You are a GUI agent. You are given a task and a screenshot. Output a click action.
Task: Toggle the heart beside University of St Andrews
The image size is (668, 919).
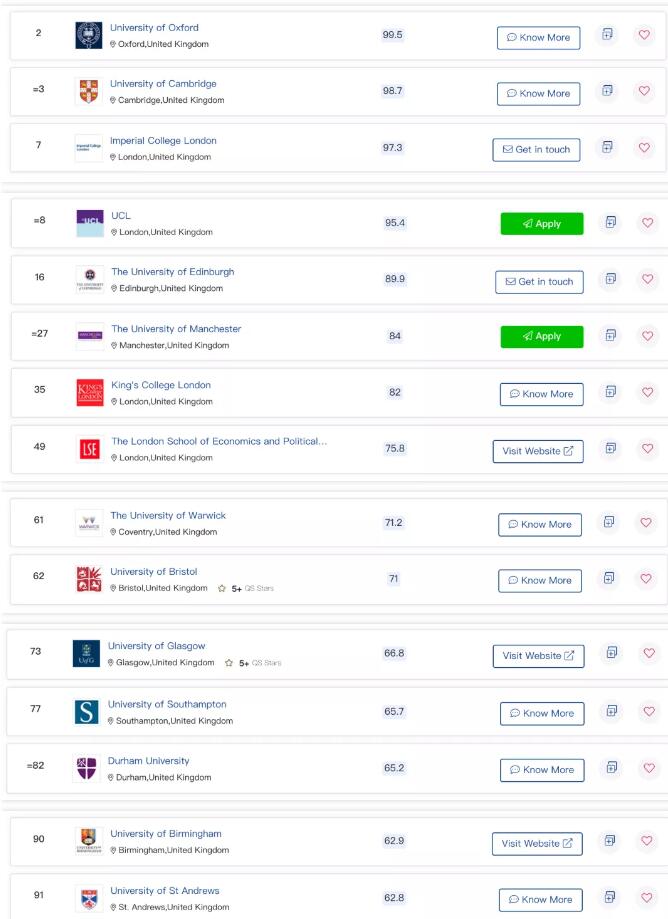coord(646,895)
